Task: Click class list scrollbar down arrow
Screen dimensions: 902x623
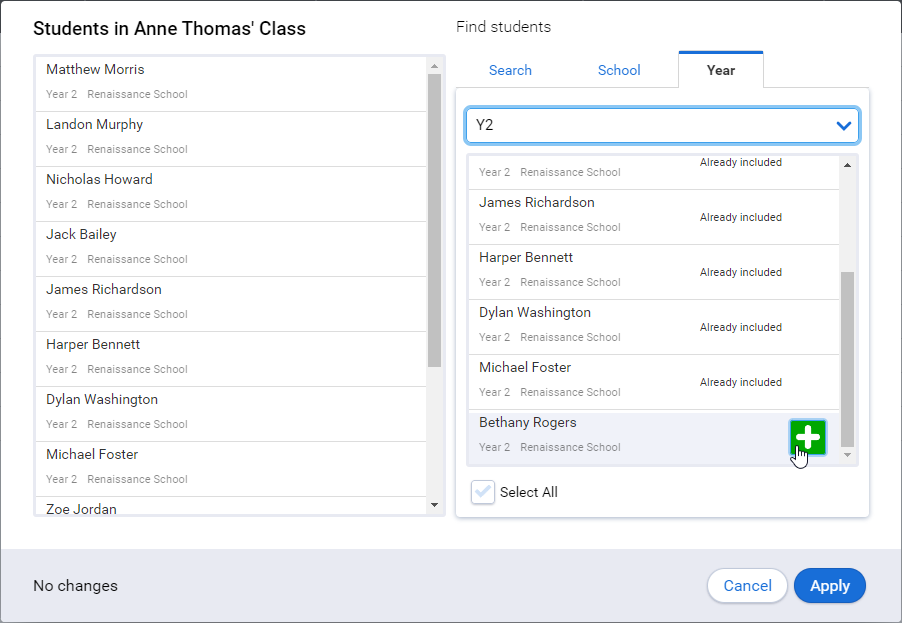Action: 434,505
